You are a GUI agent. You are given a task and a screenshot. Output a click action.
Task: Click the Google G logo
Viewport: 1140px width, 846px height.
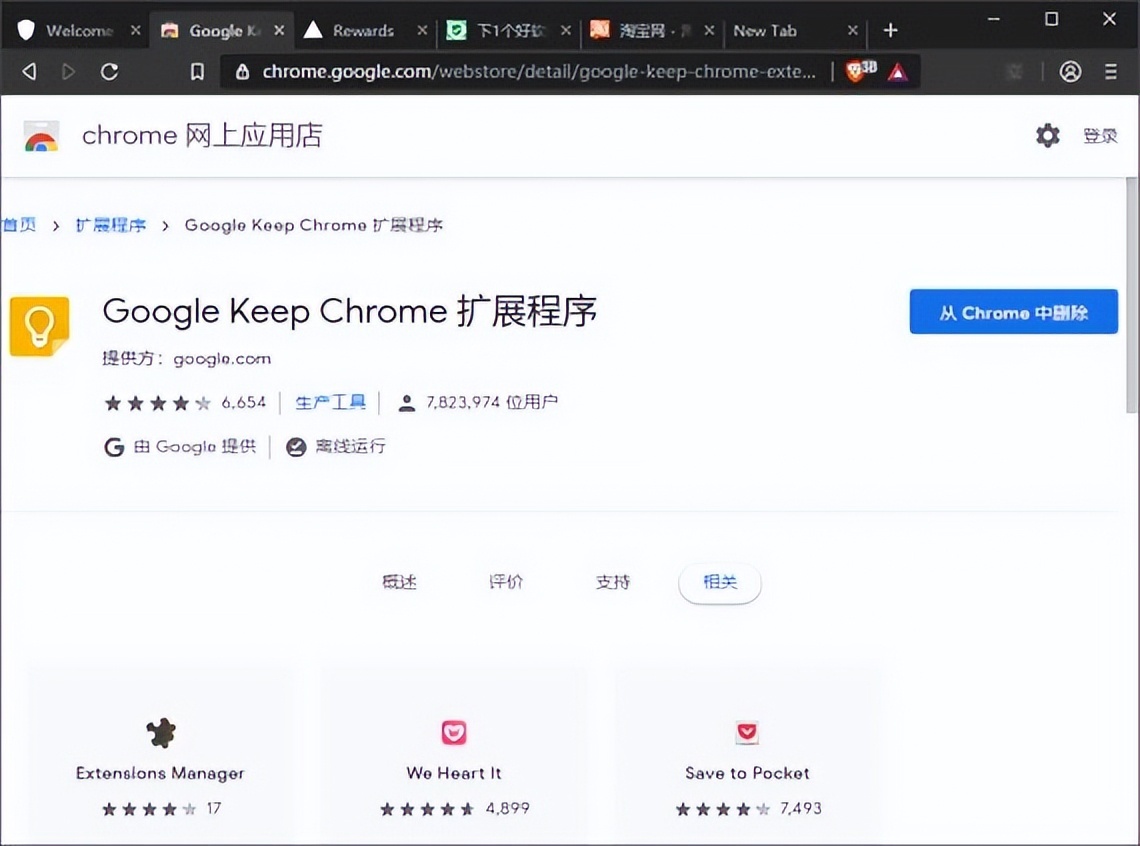[x=114, y=447]
